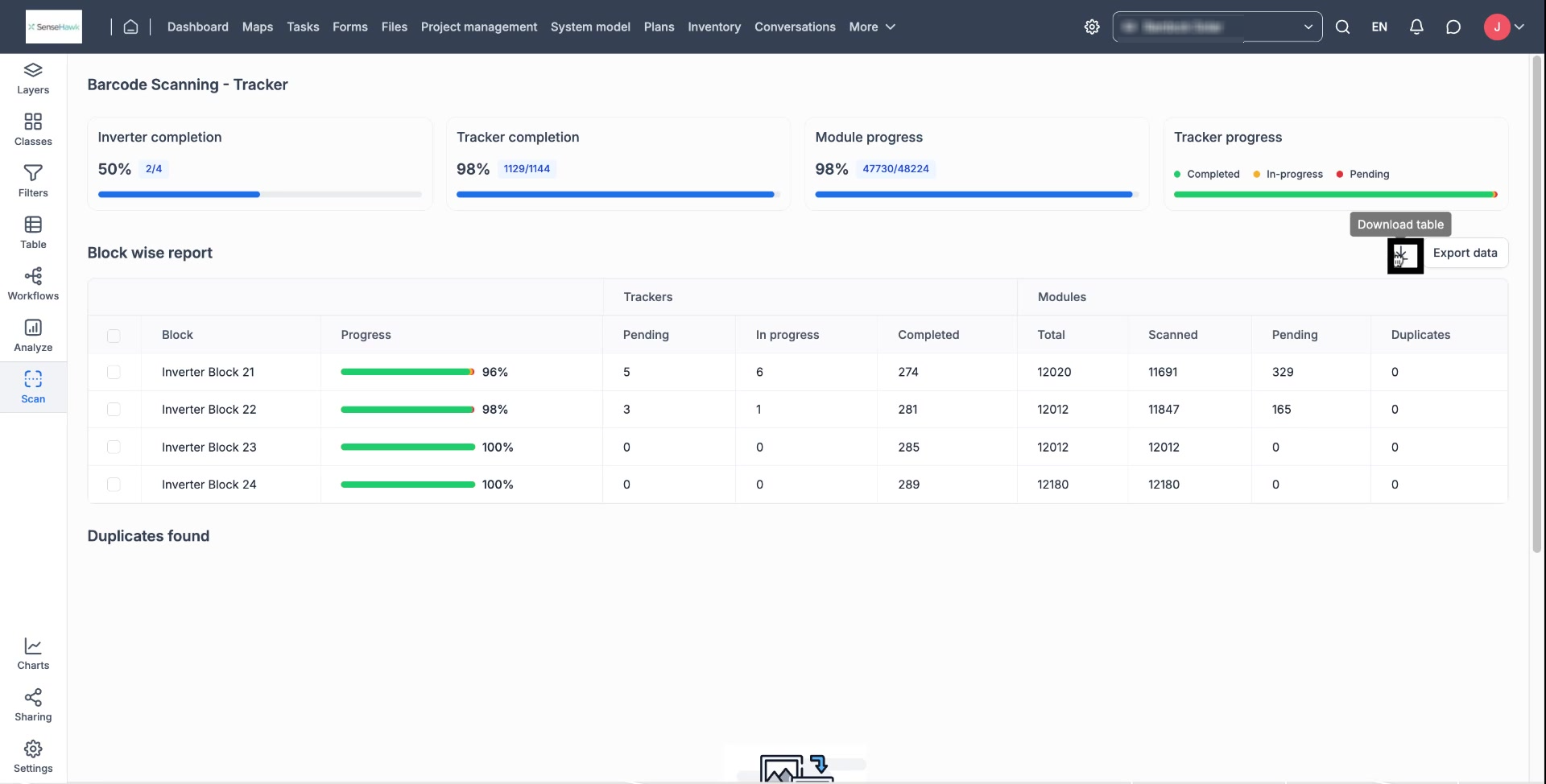Click the Tracker completion progress bar
The height and width of the screenshot is (784, 1546).
click(618, 194)
